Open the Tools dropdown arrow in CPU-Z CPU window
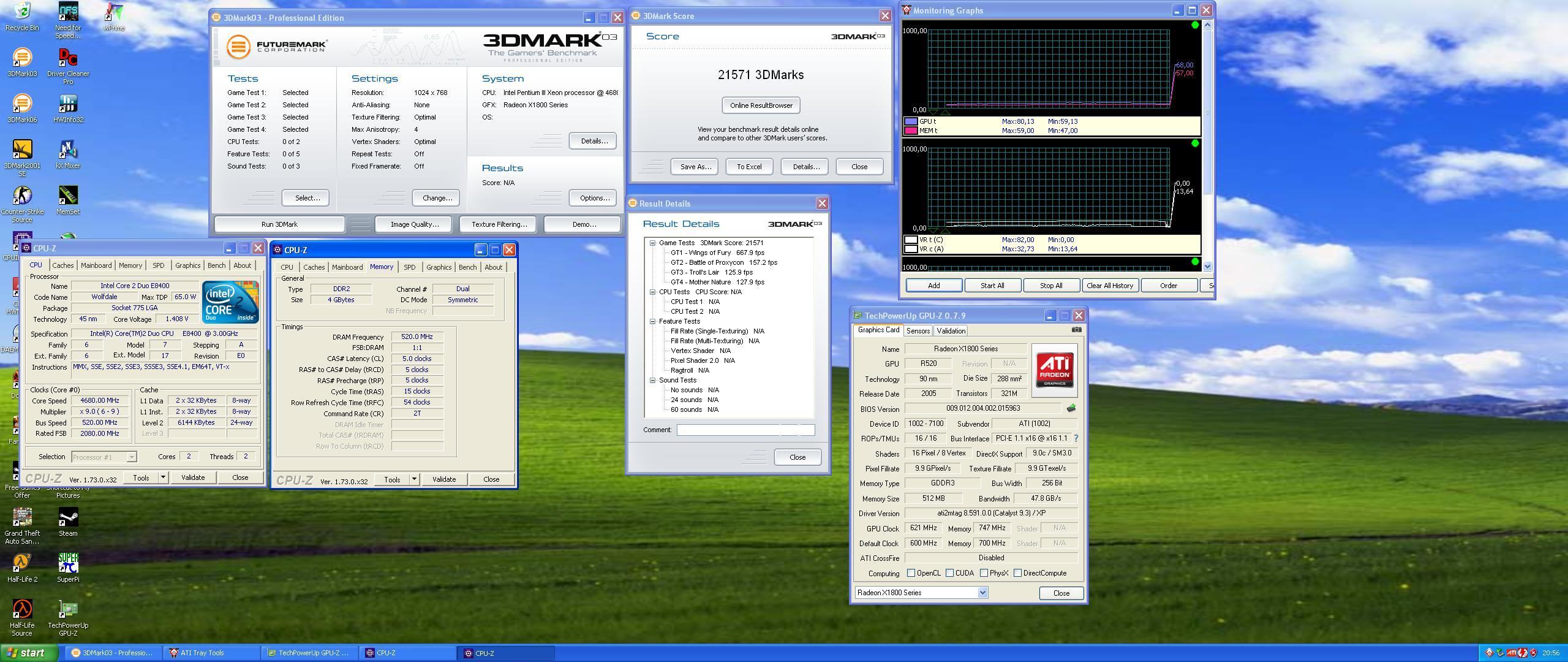Image resolution: width=1568 pixels, height=662 pixels. click(163, 477)
